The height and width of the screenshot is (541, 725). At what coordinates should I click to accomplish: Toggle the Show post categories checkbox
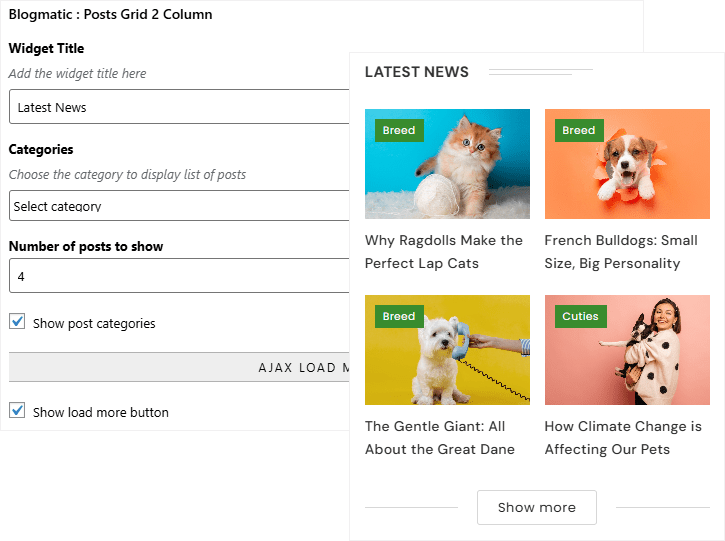17,322
